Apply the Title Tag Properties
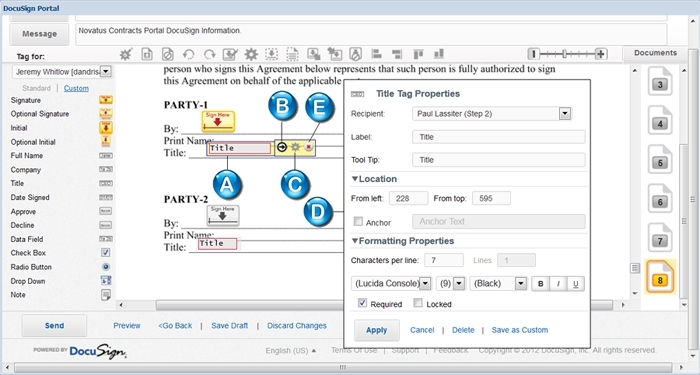 click(376, 330)
